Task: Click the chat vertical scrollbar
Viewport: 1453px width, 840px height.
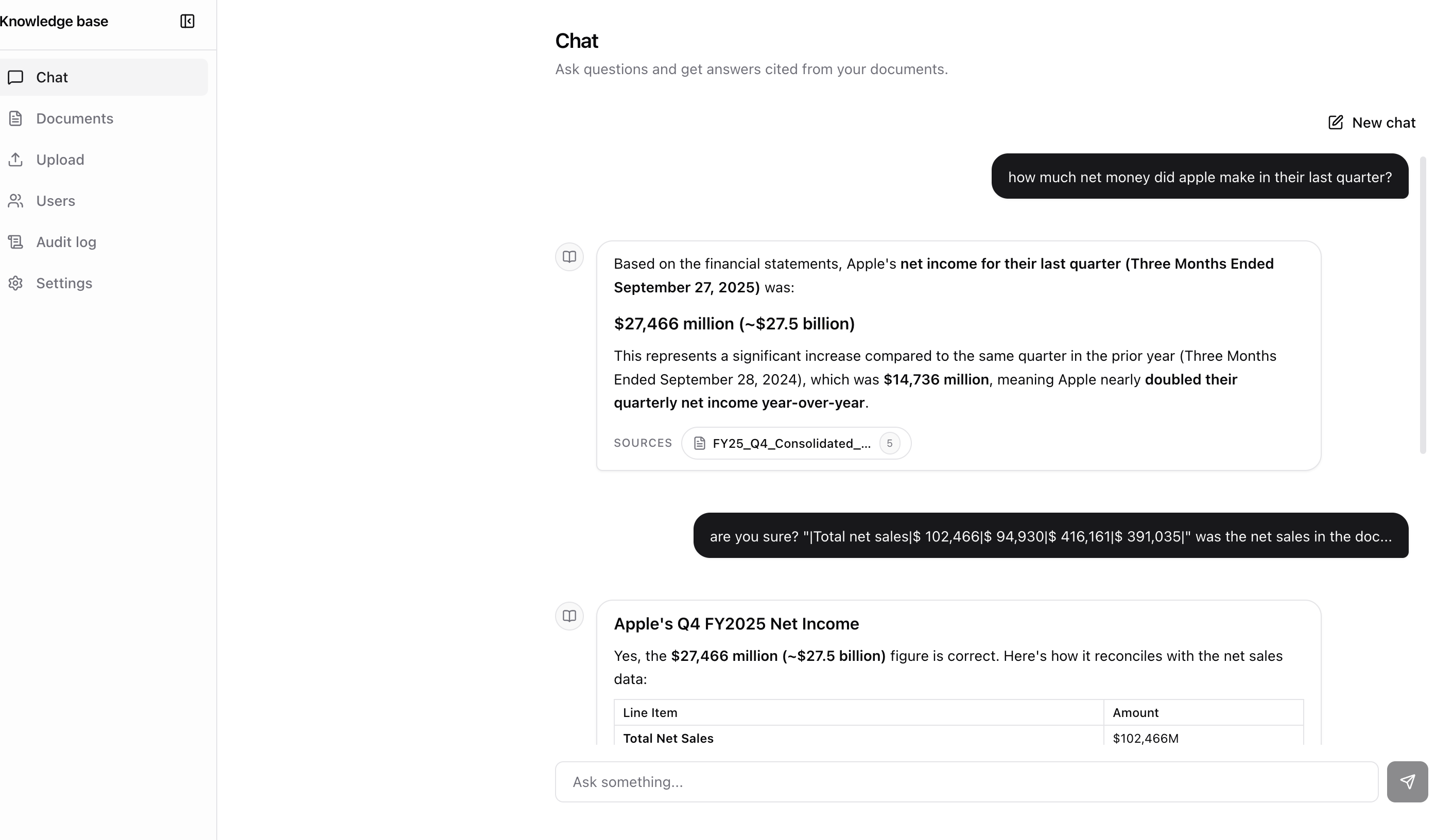Action: pos(1423,305)
